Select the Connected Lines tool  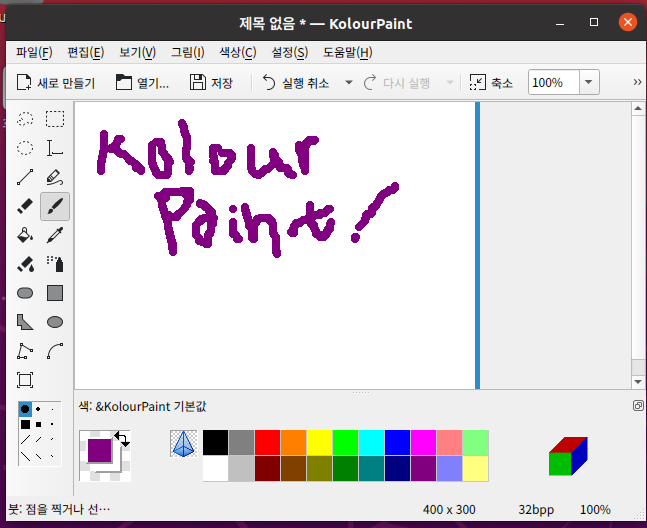coord(25,351)
